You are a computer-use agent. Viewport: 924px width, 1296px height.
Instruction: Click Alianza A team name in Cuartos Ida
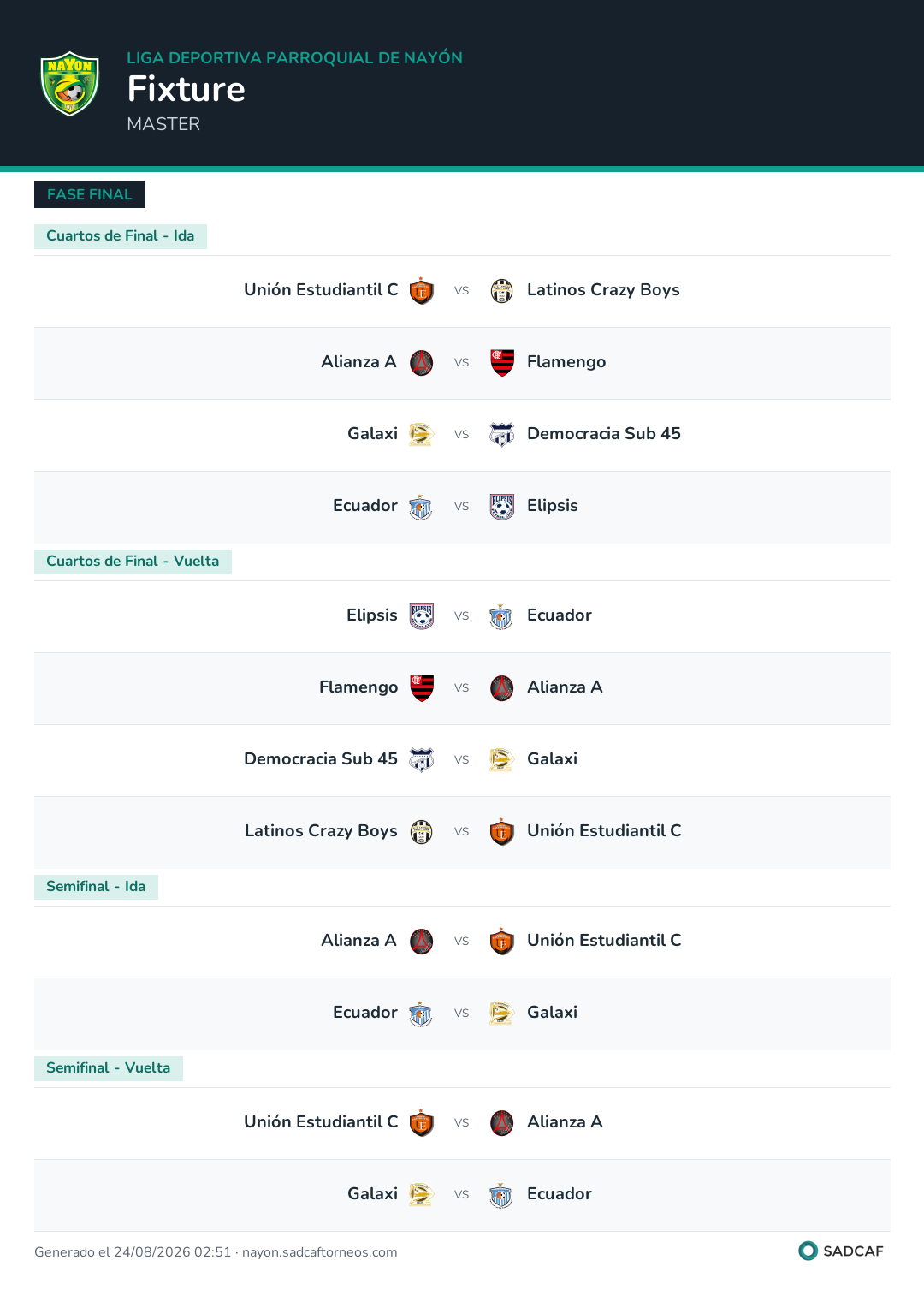point(358,362)
